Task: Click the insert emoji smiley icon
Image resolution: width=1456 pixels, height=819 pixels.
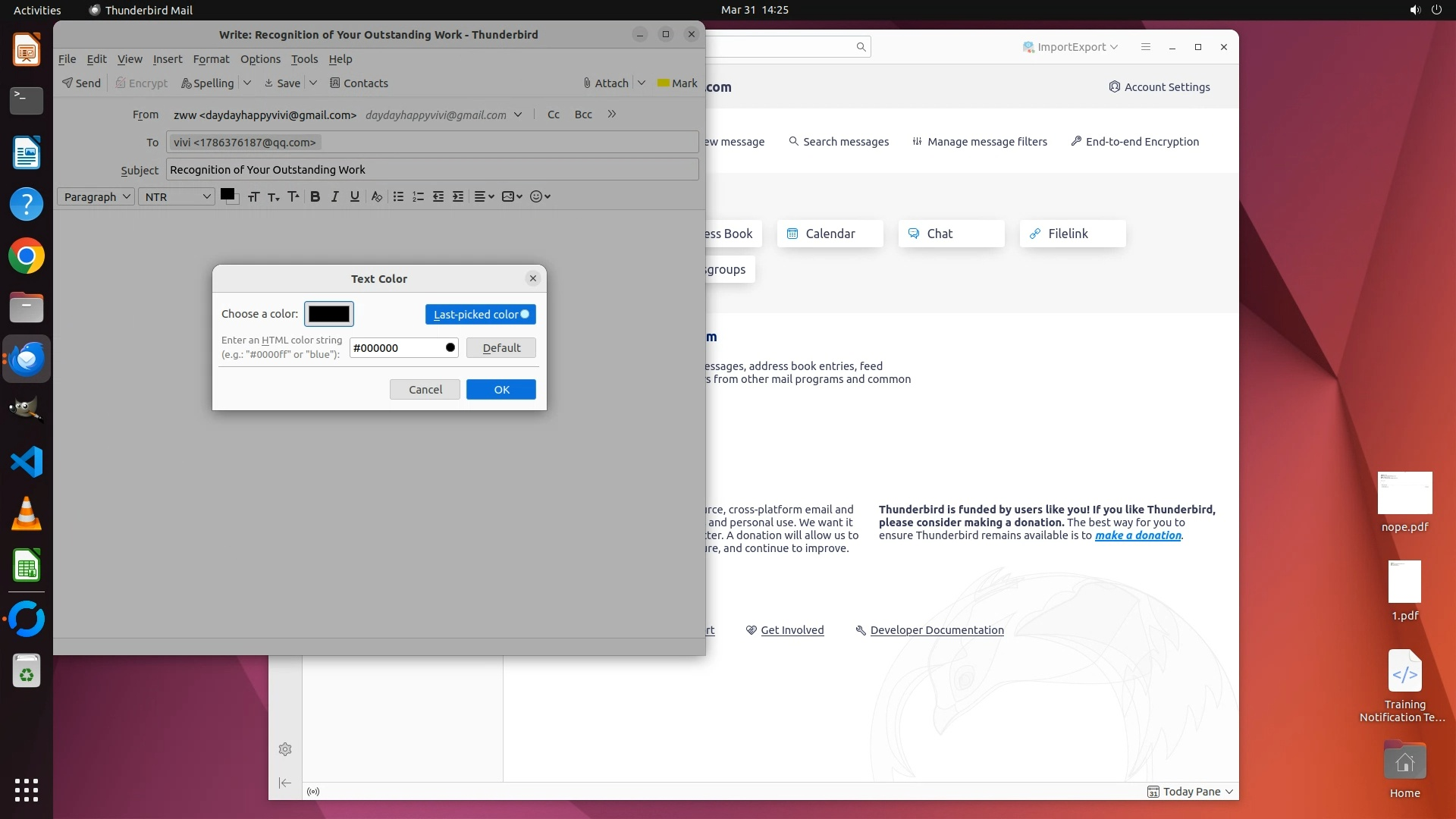Action: click(x=536, y=196)
